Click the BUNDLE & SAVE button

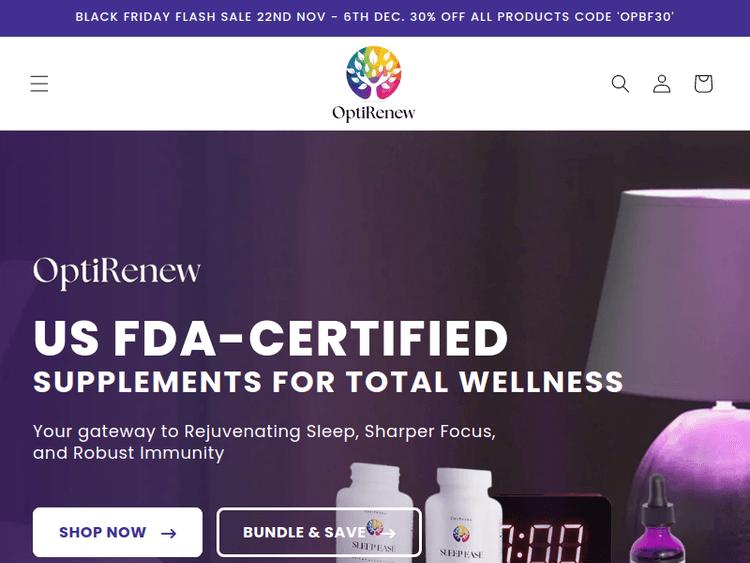tap(319, 532)
